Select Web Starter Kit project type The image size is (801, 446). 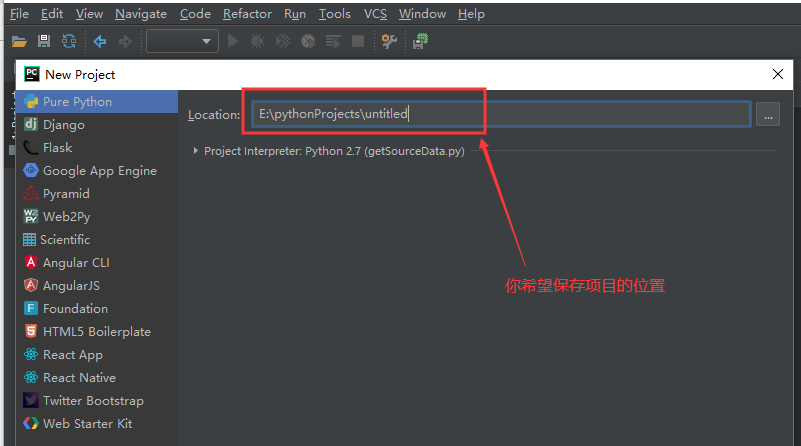(x=97, y=424)
